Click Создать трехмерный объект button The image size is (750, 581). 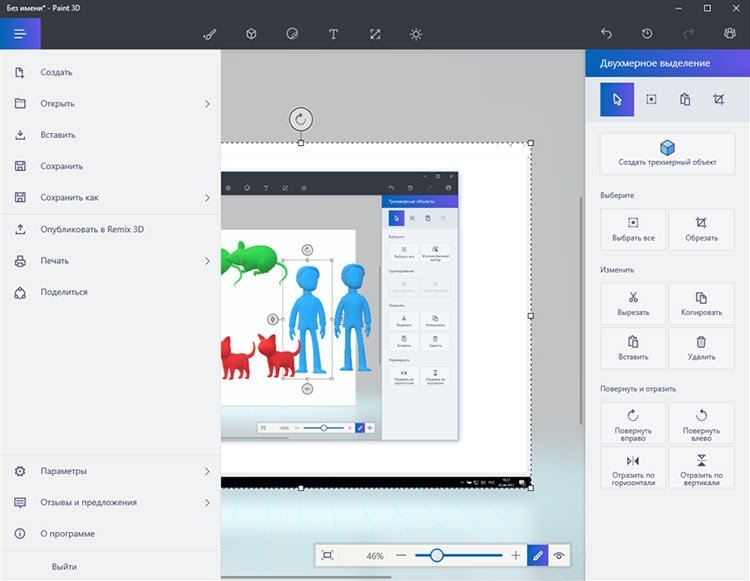pyautogui.click(x=667, y=153)
